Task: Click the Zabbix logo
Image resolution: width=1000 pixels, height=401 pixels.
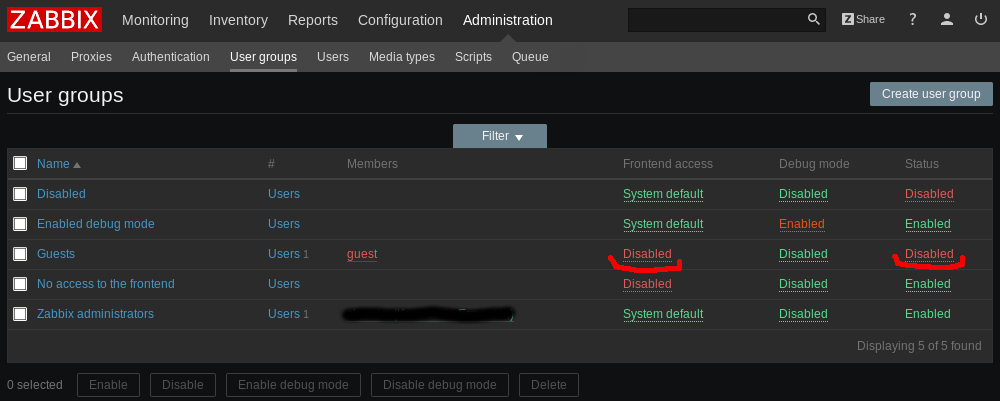Action: tap(54, 20)
